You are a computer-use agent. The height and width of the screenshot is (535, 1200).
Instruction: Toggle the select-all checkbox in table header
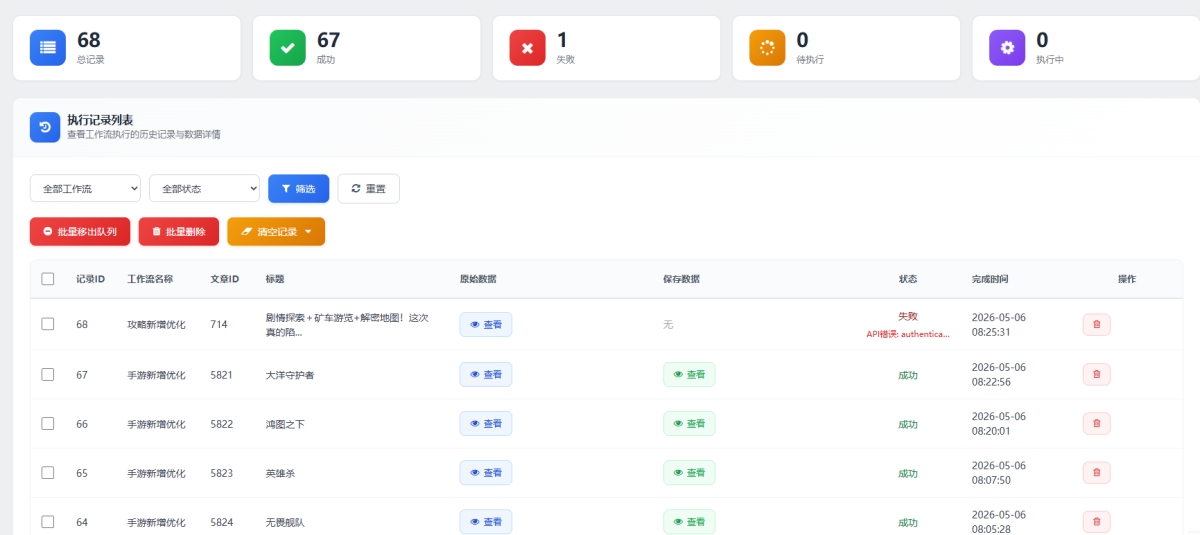(x=48, y=279)
